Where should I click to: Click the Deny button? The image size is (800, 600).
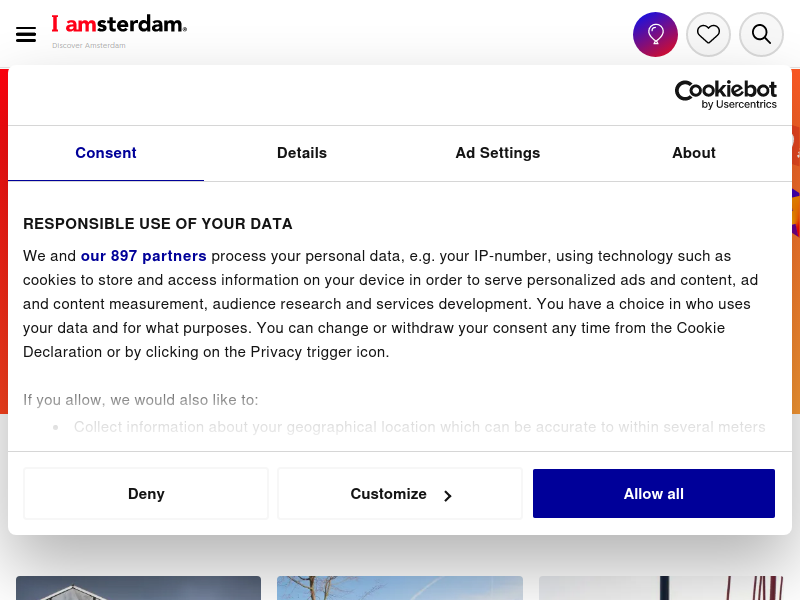point(146,493)
